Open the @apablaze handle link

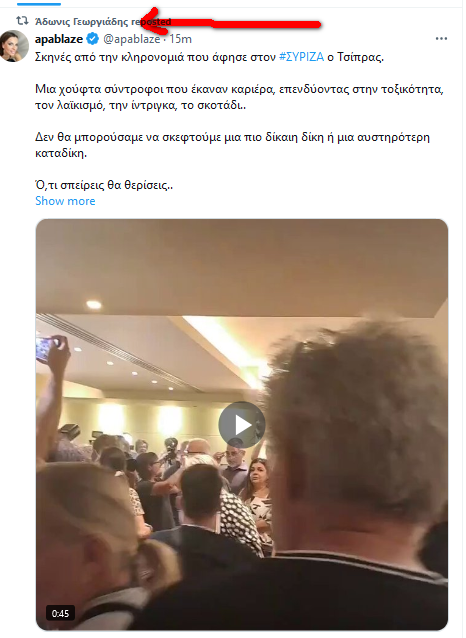click(x=131, y=39)
